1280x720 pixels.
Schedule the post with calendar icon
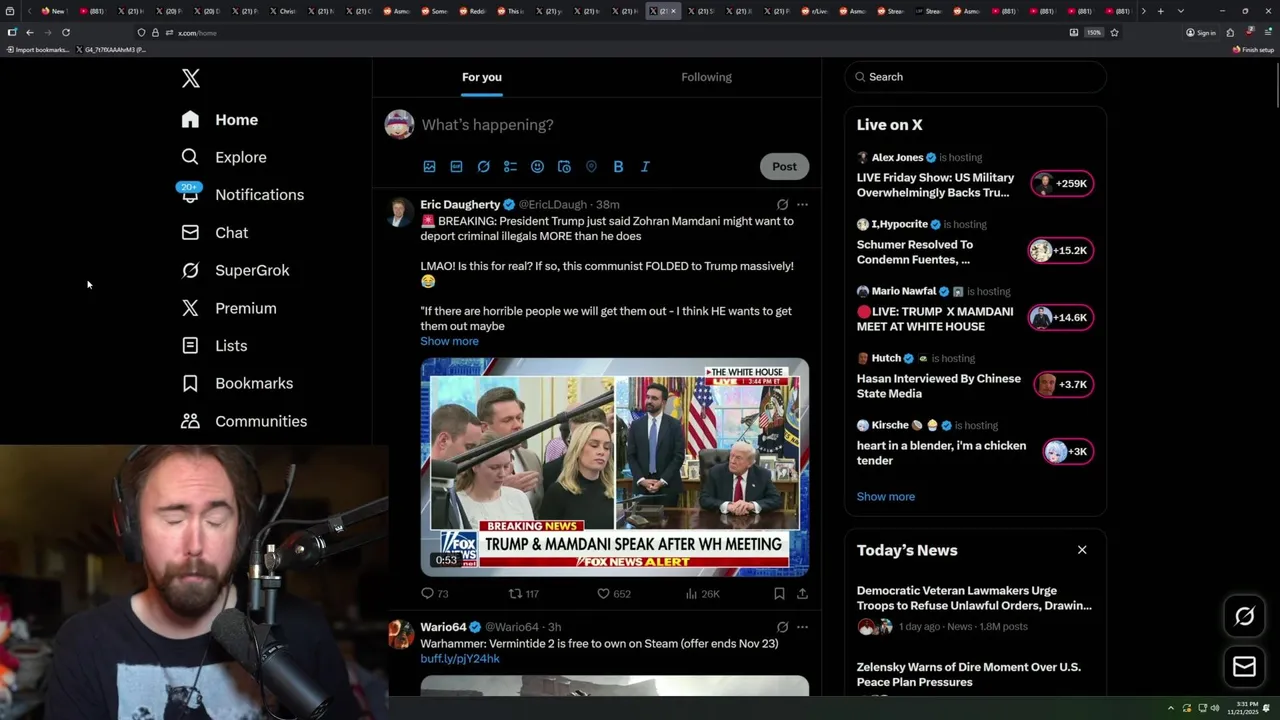coord(565,167)
